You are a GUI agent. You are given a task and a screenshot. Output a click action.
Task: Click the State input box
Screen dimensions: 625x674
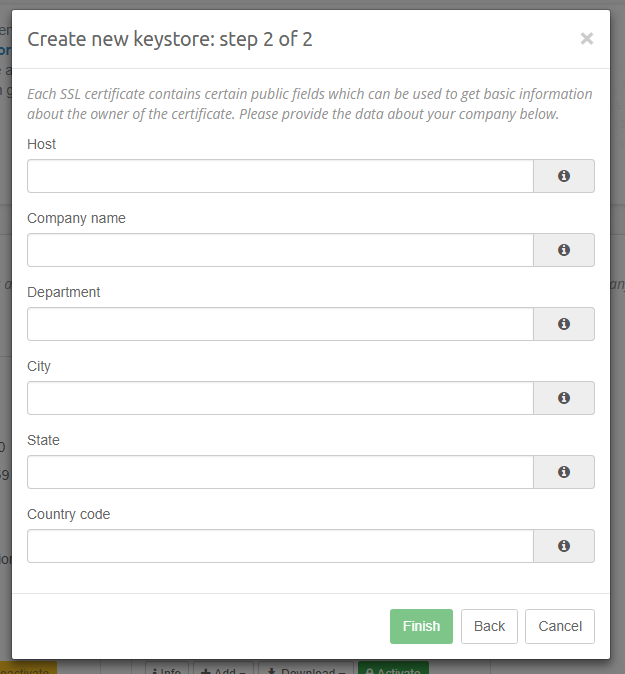tap(280, 472)
